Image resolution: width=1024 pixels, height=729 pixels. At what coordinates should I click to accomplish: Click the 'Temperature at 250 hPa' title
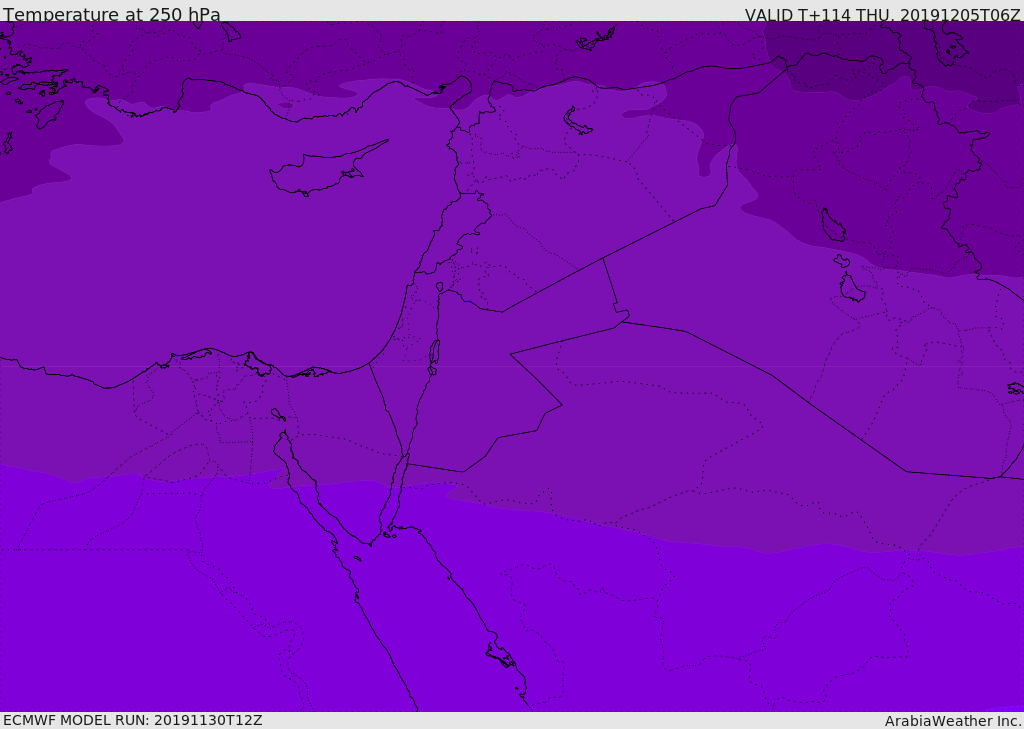point(112,14)
